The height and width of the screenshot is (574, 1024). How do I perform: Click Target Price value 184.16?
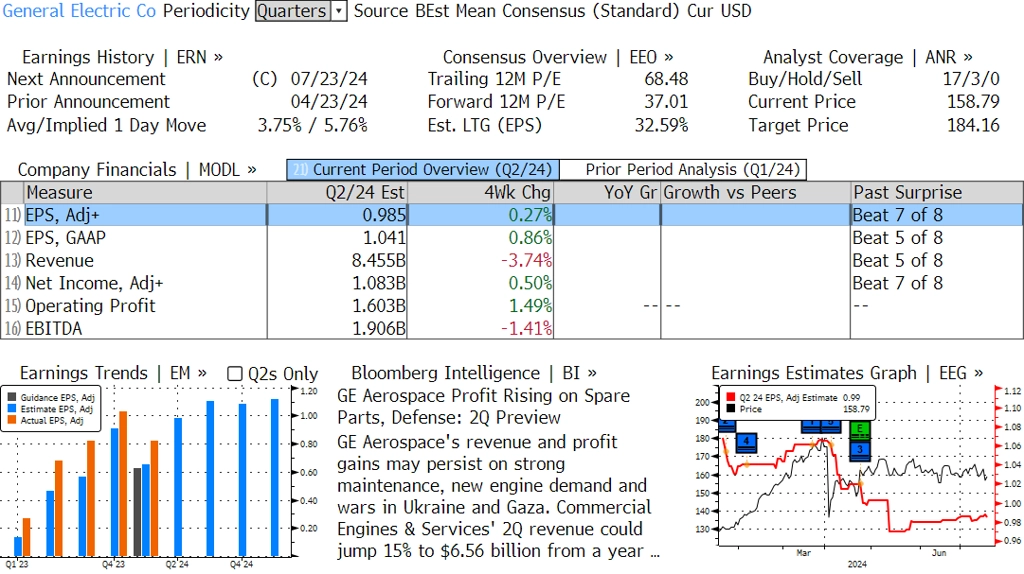point(973,125)
